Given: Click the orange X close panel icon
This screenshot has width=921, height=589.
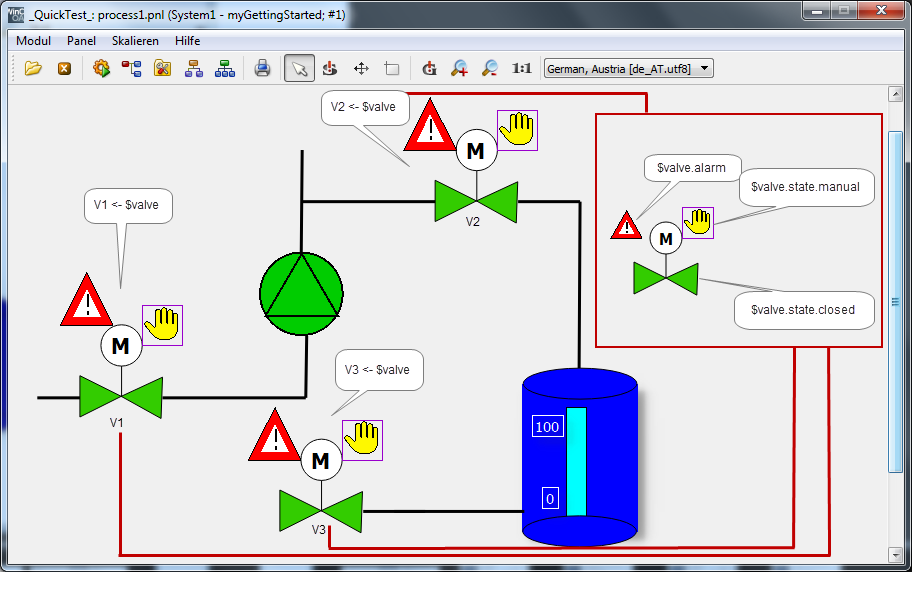Looking at the screenshot, I should coord(64,69).
